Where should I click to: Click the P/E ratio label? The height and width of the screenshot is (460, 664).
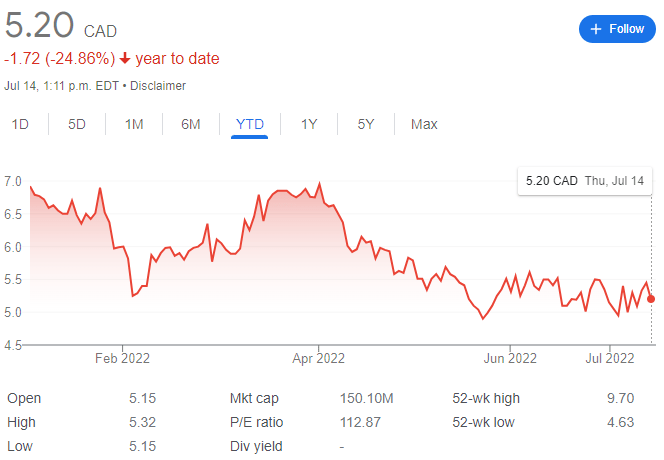(256, 422)
